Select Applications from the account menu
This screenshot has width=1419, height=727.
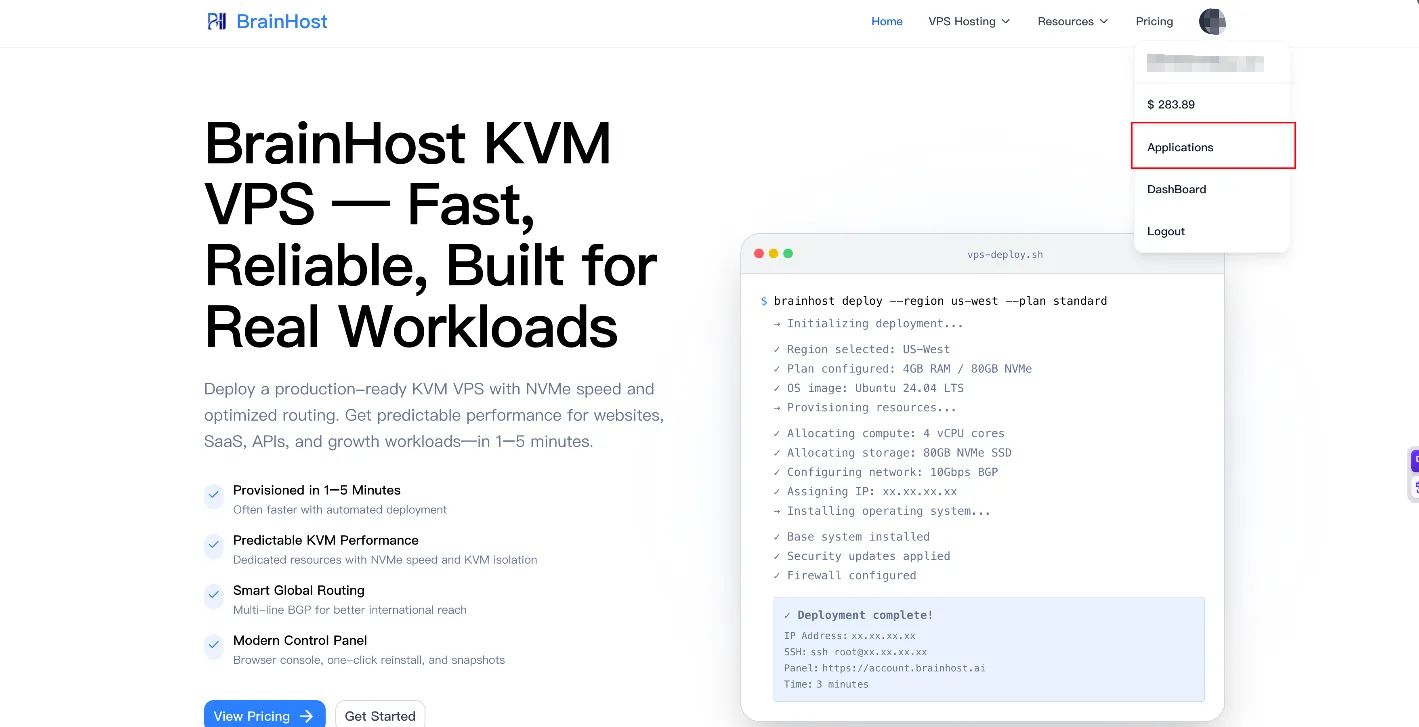[x=1179, y=147]
